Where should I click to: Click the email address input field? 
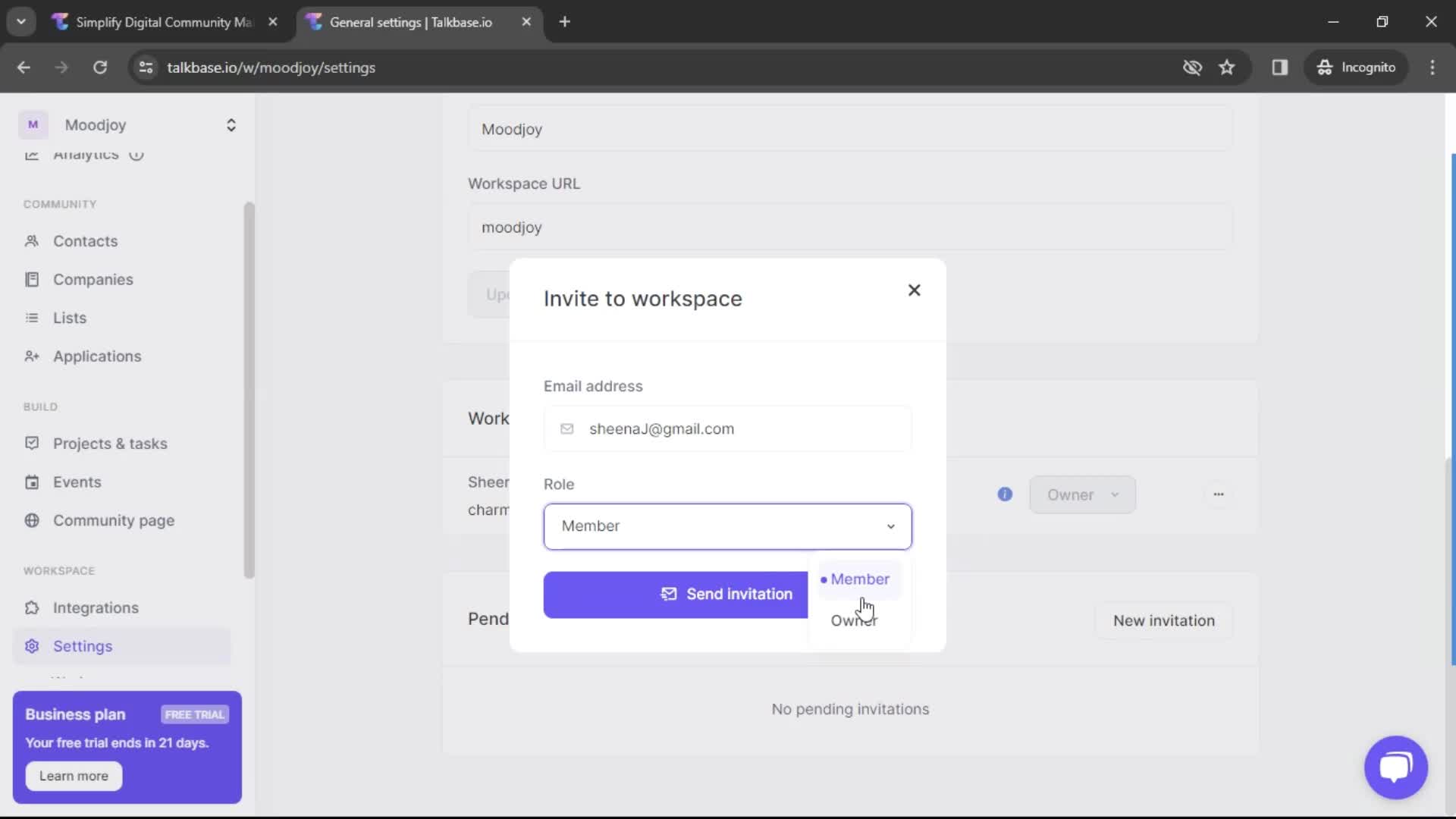point(727,428)
